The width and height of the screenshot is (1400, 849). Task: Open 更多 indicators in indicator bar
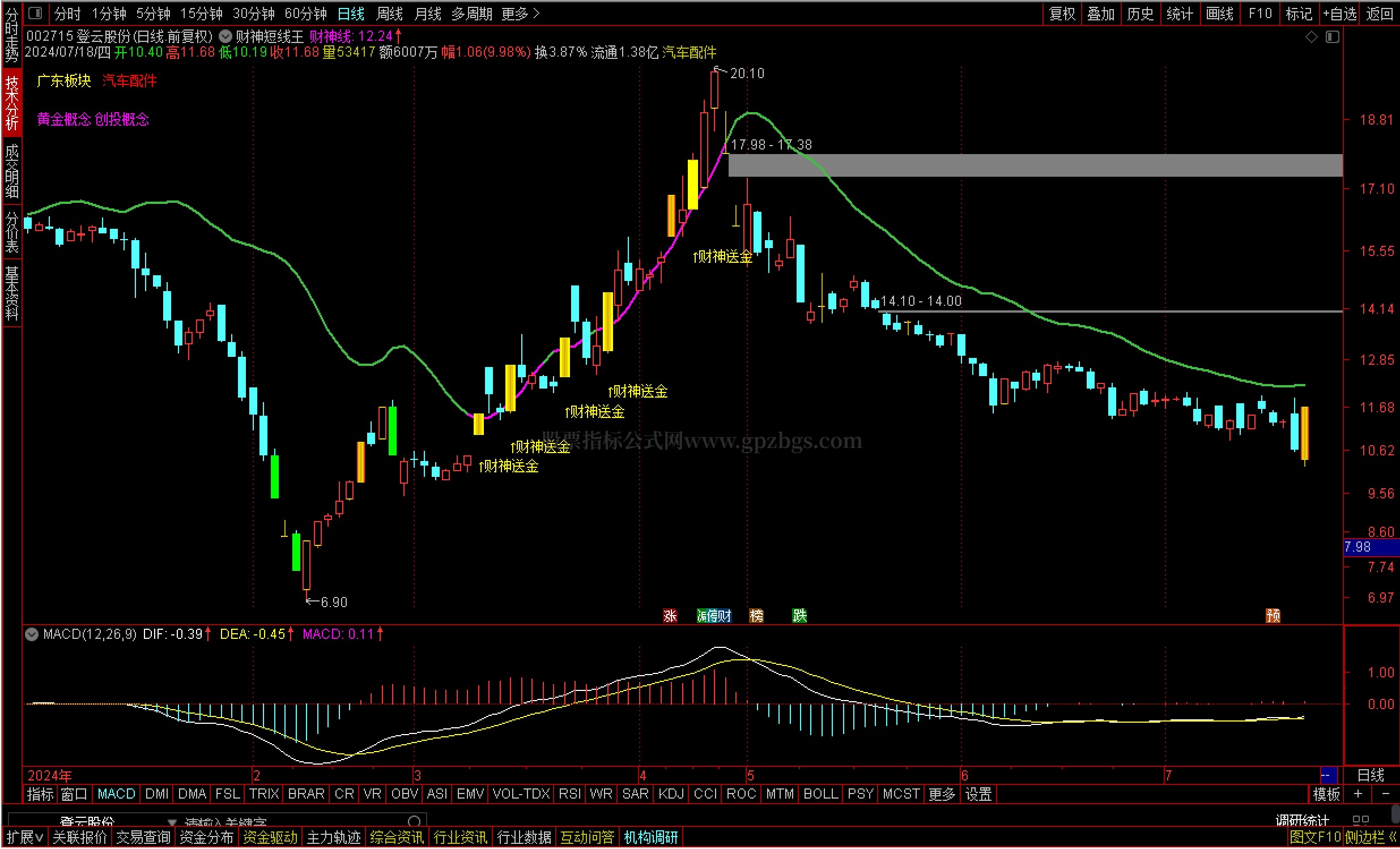(x=942, y=794)
